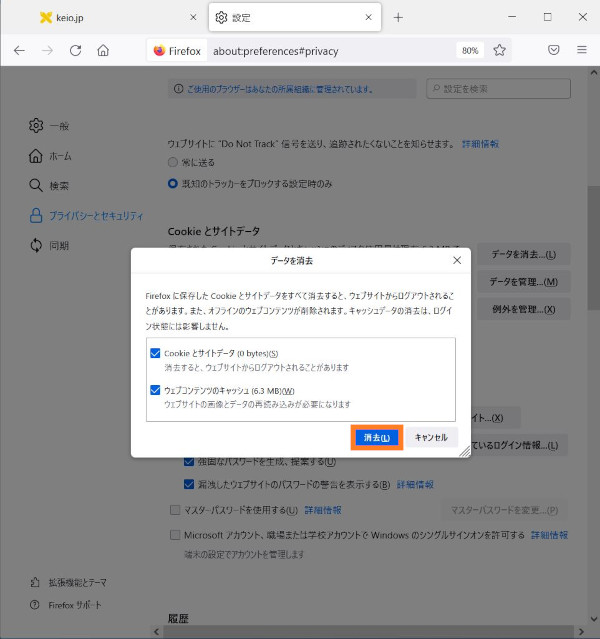Viewport: 600px width, 639px height.
Task: Enable マスターパスワードを使用する checkbox
Action: [x=176, y=509]
